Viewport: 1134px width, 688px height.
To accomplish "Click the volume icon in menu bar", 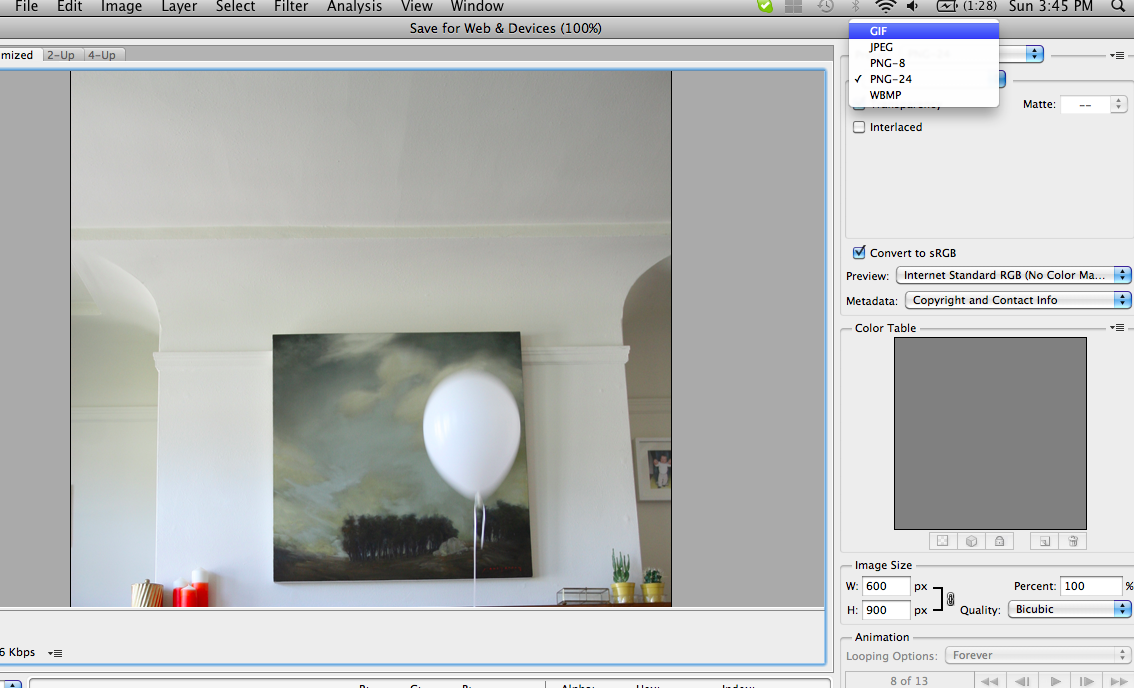I will tap(913, 7).
